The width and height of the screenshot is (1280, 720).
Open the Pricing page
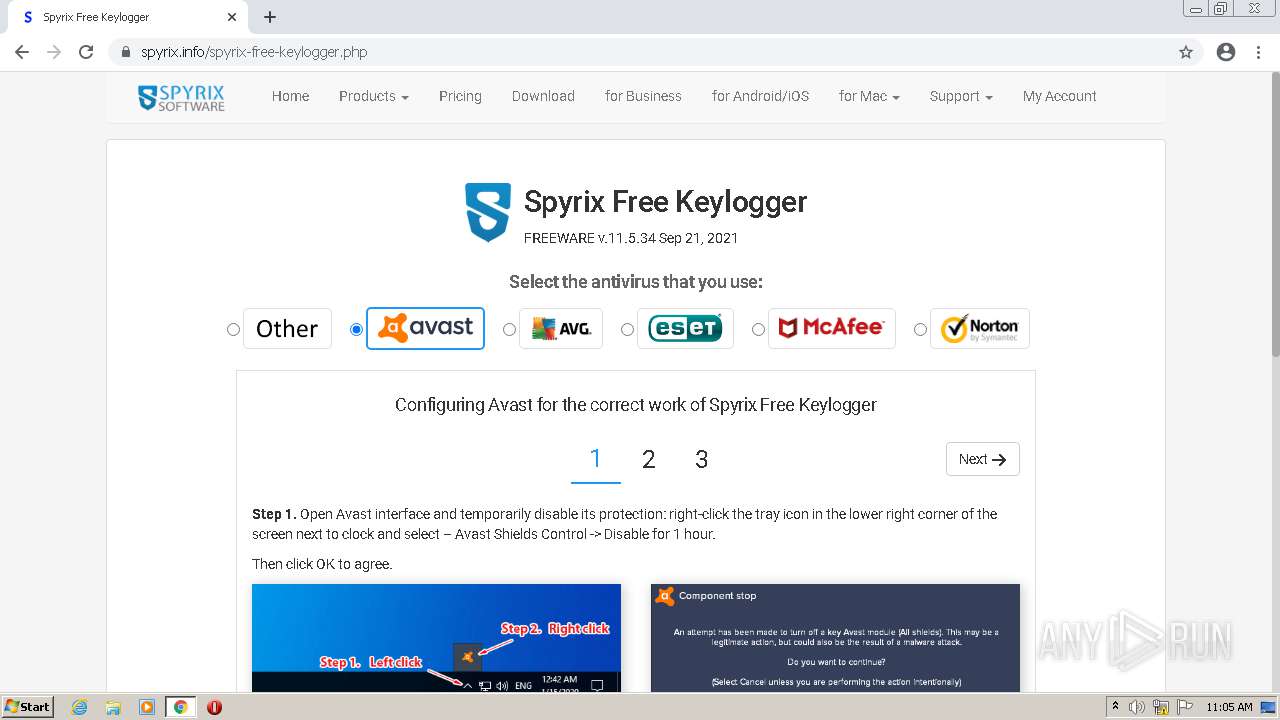coord(460,97)
